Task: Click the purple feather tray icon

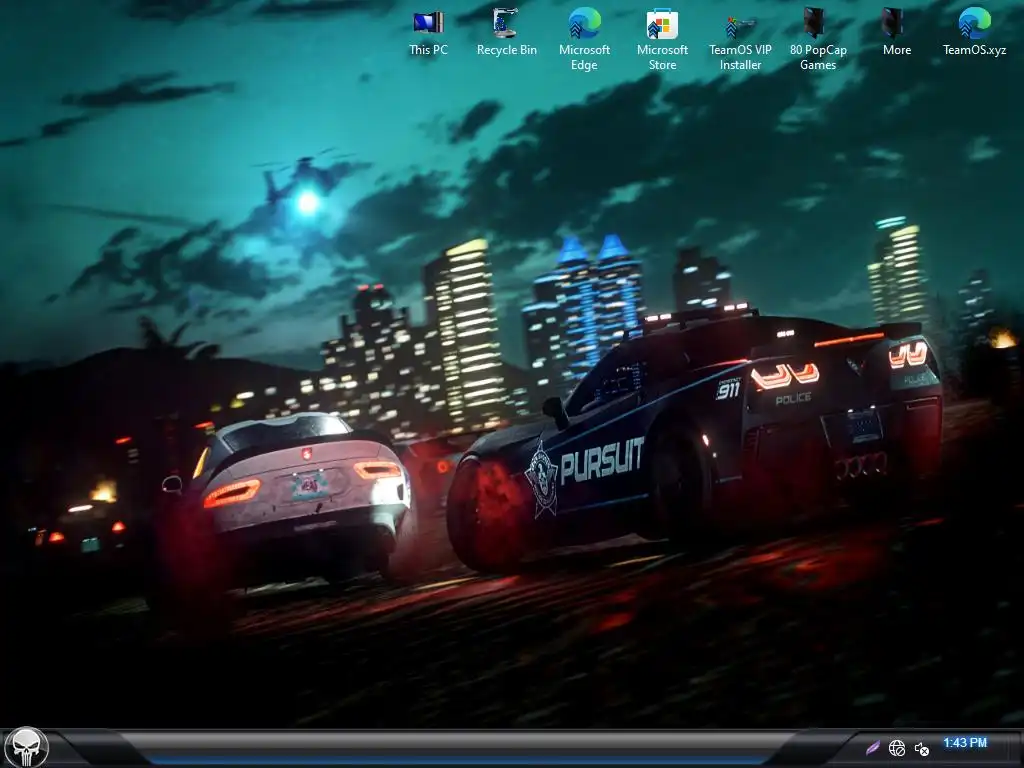Action: pyautogui.click(x=873, y=748)
